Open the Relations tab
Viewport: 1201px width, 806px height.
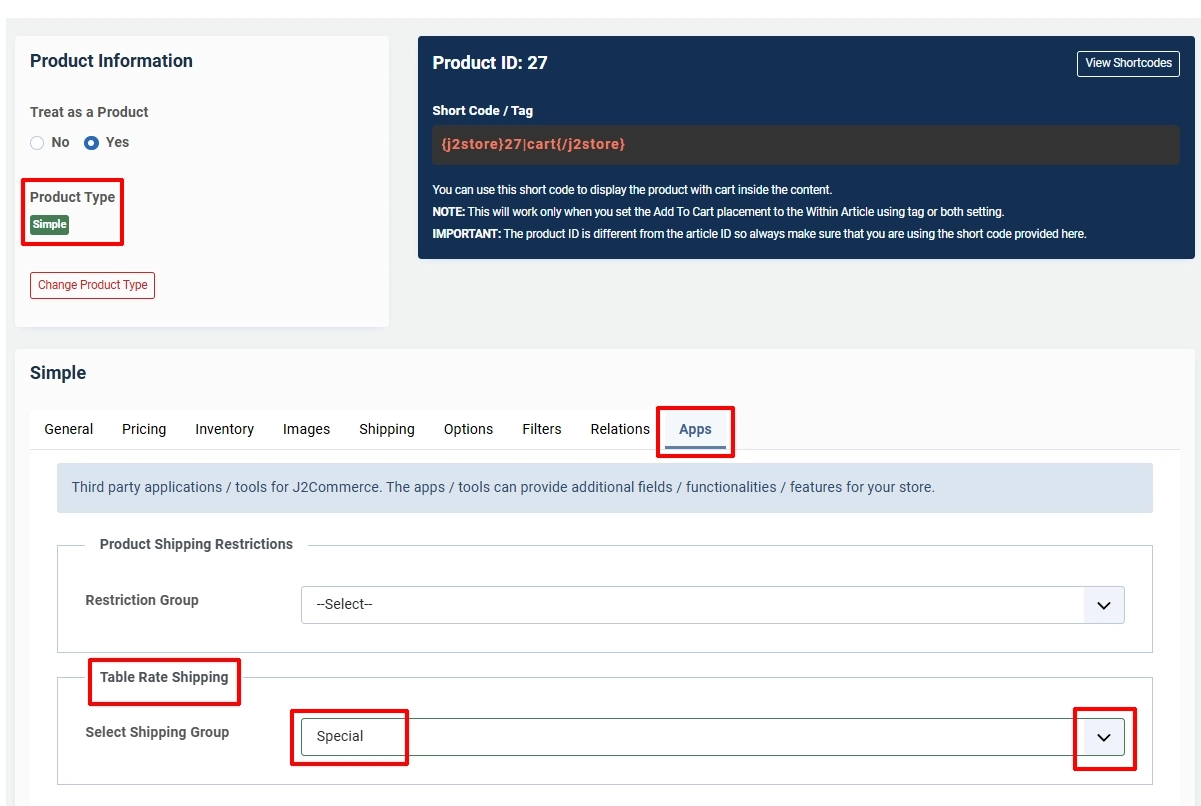pos(620,429)
